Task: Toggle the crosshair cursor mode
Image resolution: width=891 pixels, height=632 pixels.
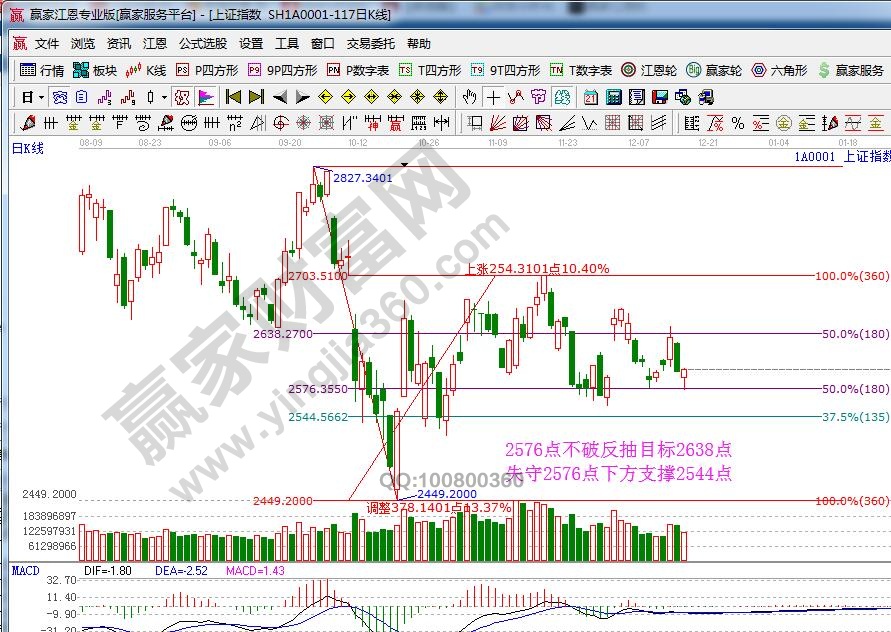Action: 493,97
